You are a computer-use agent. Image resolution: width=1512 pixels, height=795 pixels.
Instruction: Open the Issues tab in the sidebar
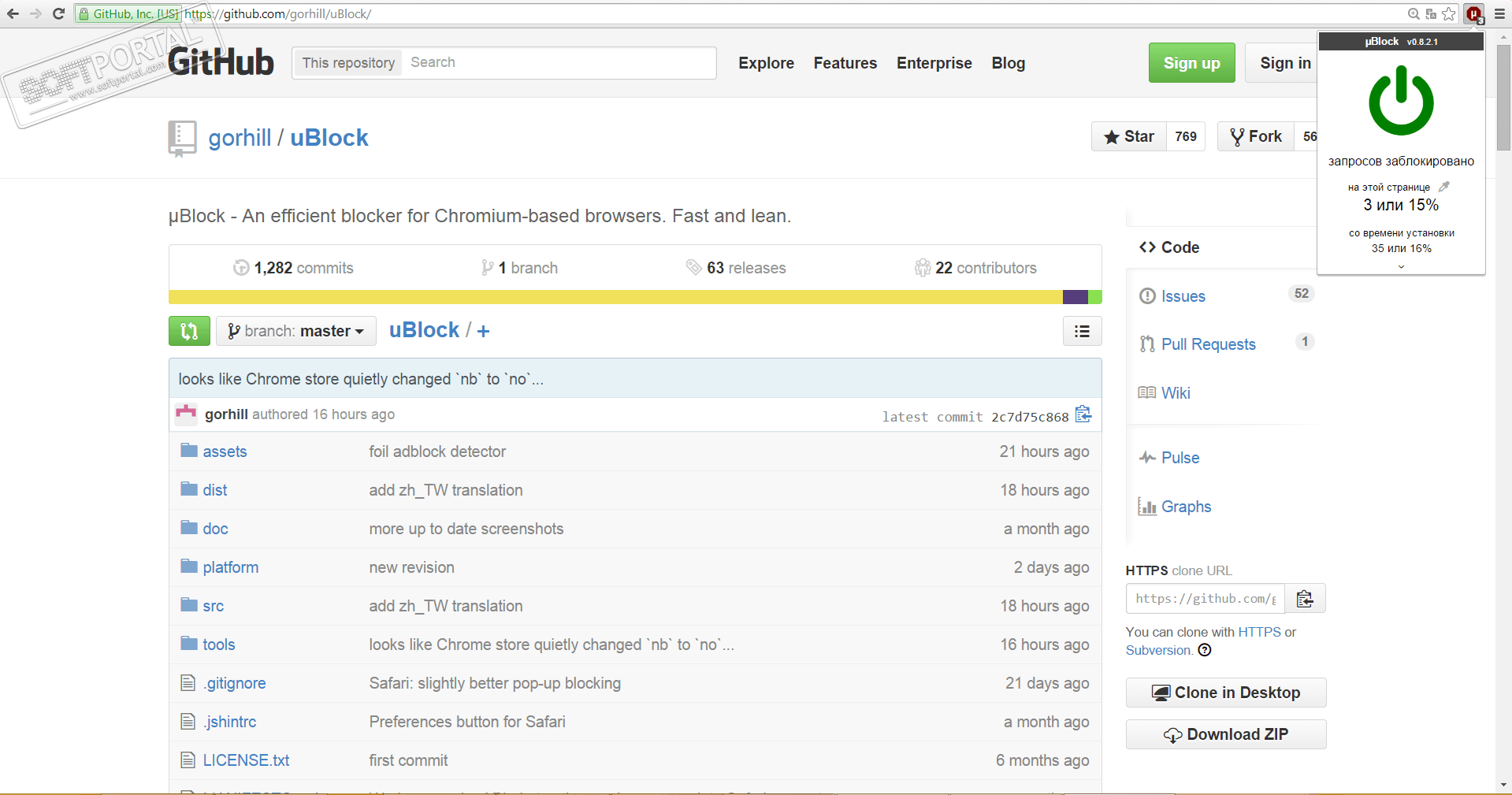coord(1172,296)
